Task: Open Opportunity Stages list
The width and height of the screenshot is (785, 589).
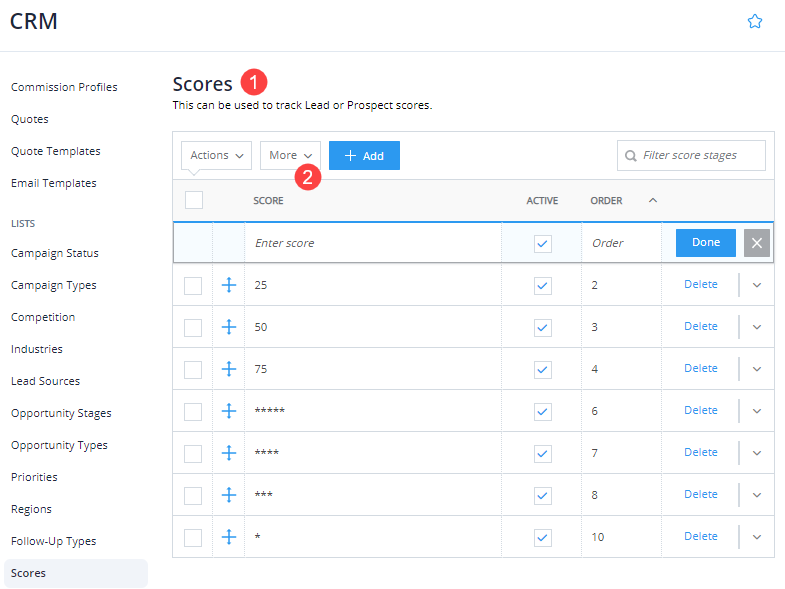Action: [x=61, y=413]
